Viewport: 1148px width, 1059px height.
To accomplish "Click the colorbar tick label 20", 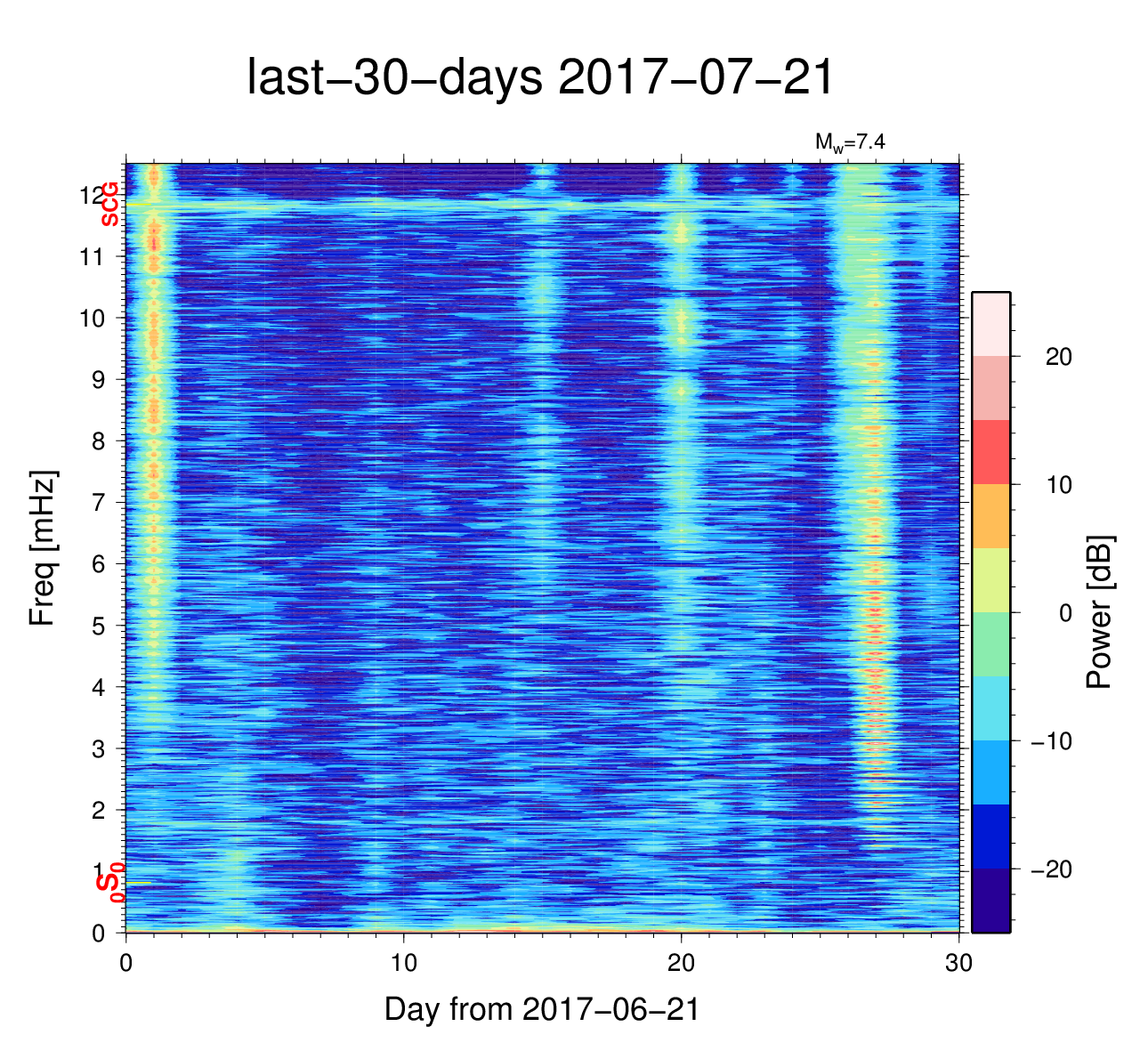I will click(x=1058, y=357).
